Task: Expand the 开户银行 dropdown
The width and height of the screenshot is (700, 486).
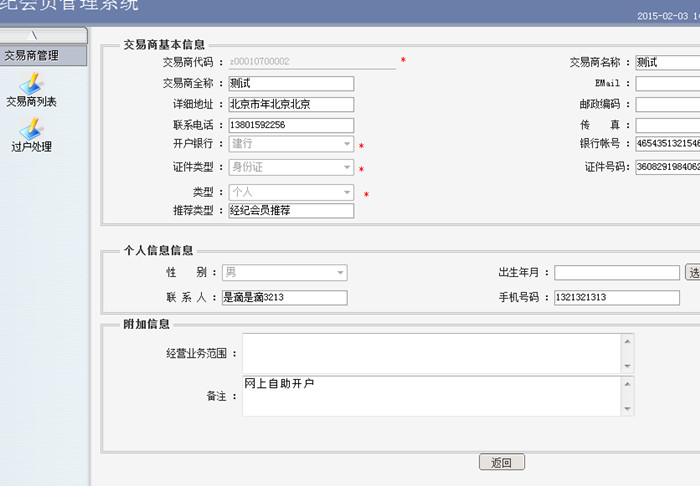Action: [x=346, y=145]
